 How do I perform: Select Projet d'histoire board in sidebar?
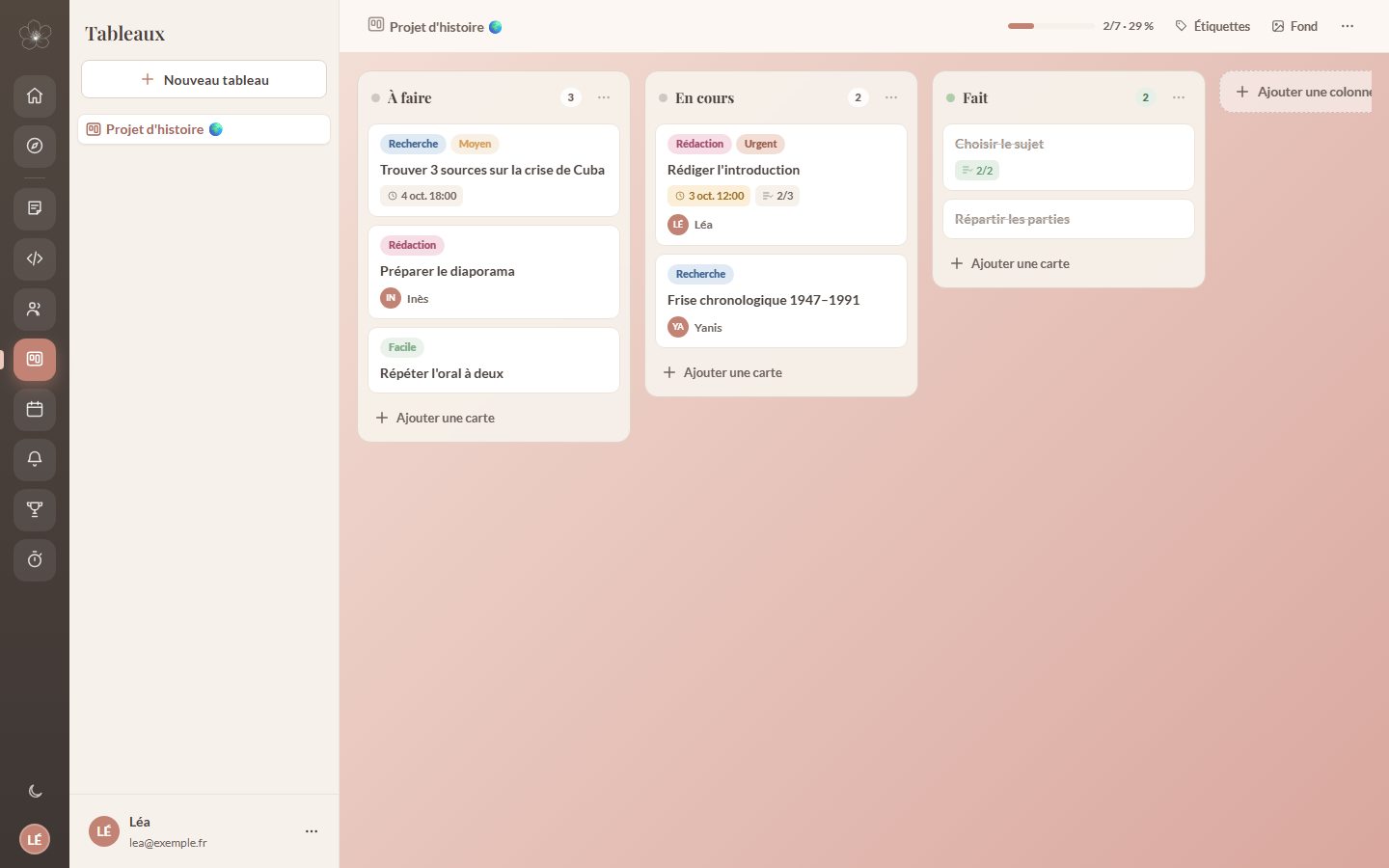coord(204,129)
